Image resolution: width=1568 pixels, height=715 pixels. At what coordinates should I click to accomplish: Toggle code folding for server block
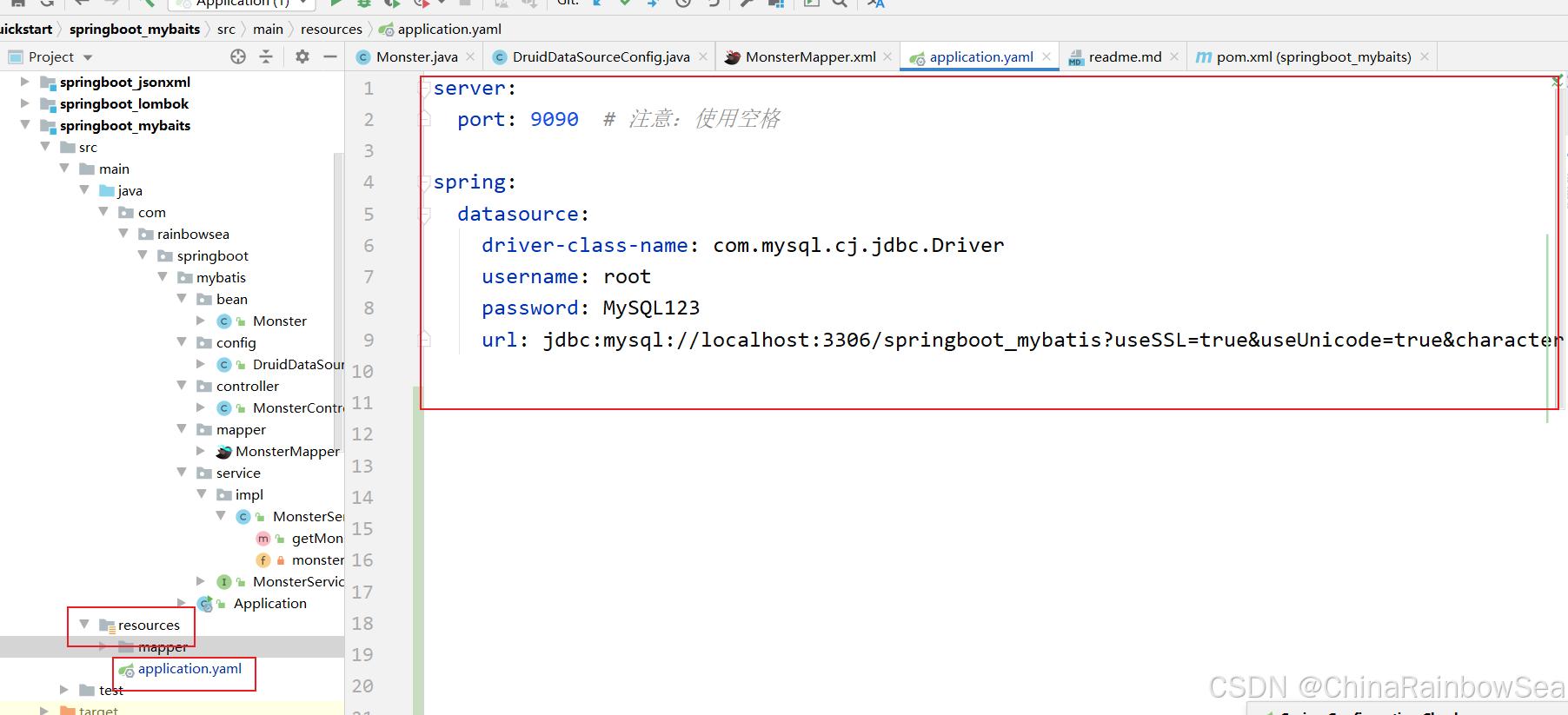[x=425, y=88]
